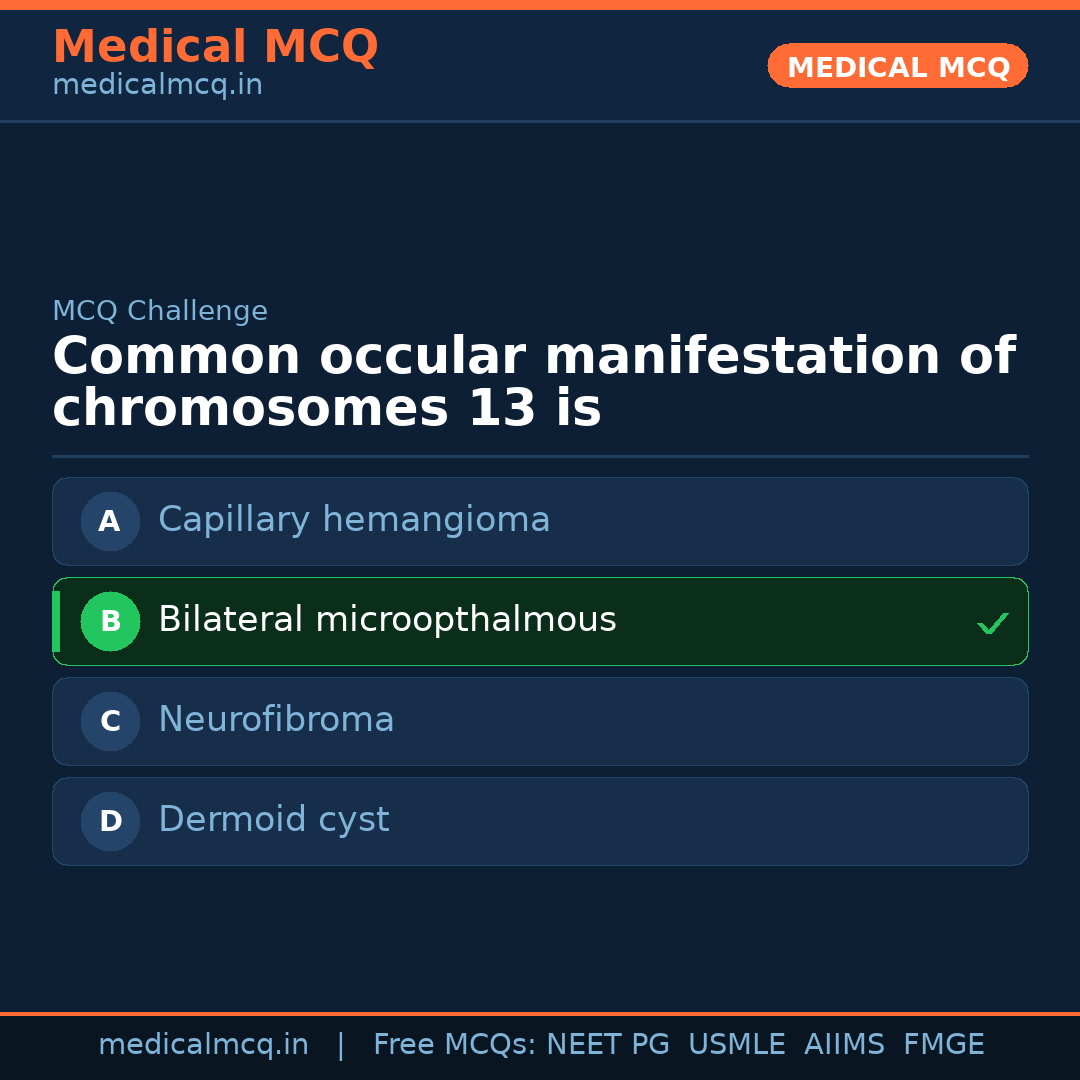This screenshot has height=1080, width=1080.
Task: Click the letter C circle badge
Action: coord(110,721)
